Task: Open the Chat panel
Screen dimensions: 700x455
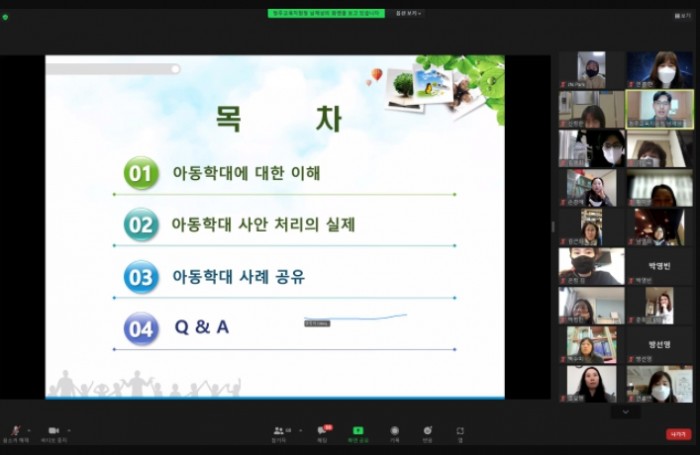Action: (x=322, y=431)
